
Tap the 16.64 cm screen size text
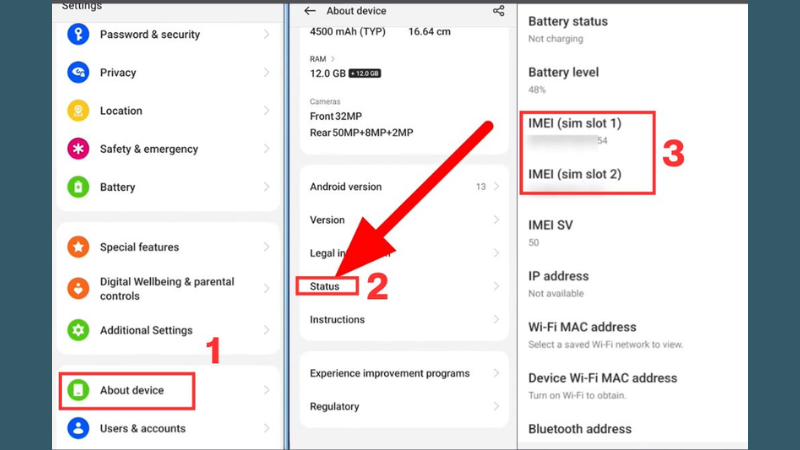coord(429,32)
